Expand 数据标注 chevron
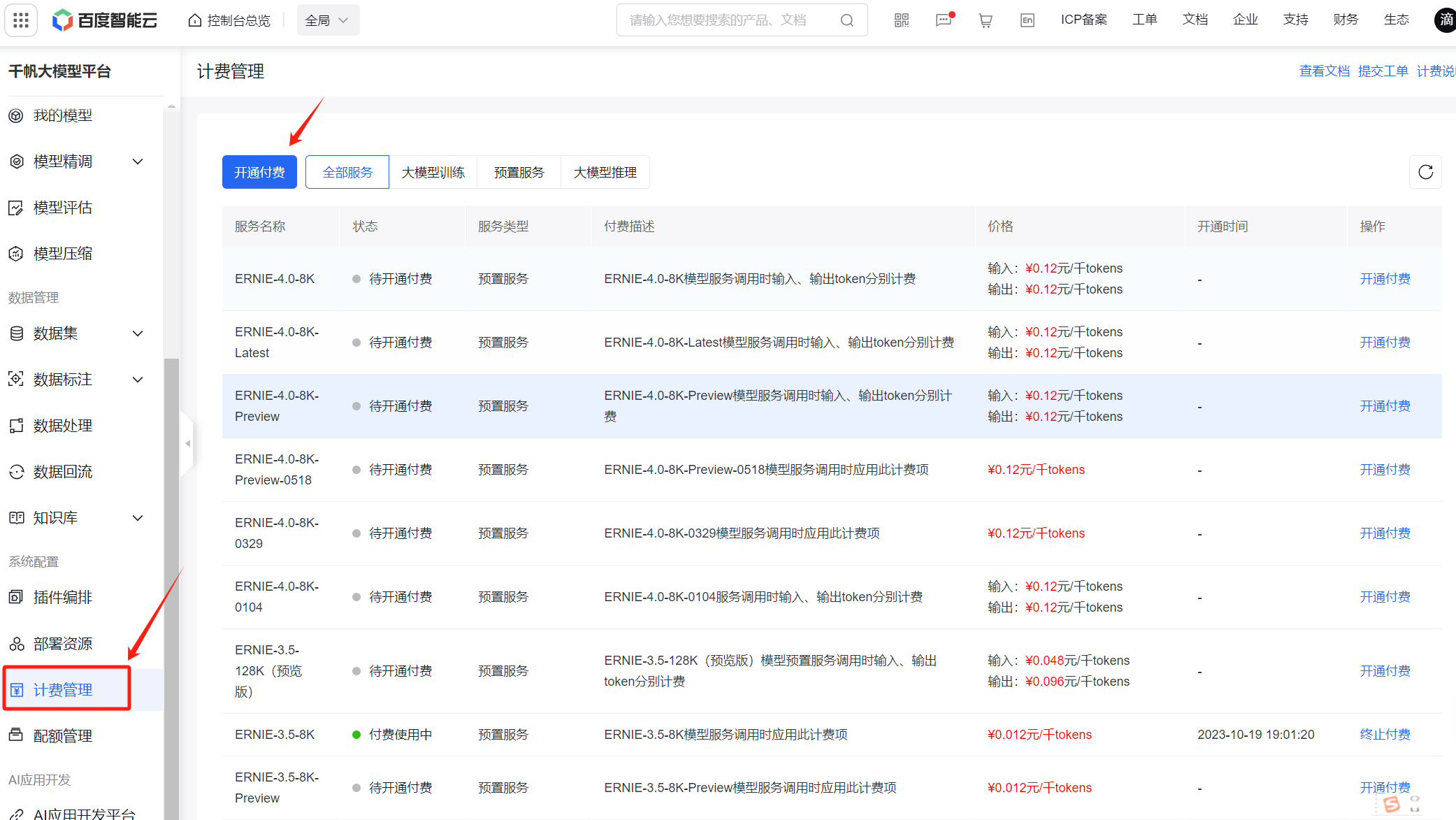The height and width of the screenshot is (820, 1456). click(x=138, y=380)
